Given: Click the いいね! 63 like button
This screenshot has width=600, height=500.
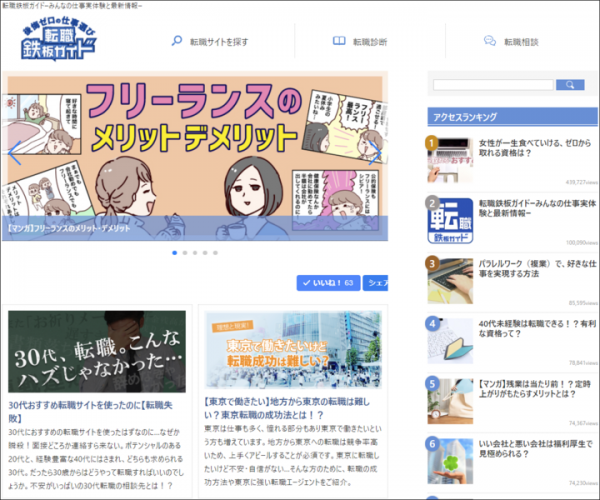Looking at the screenshot, I should pyautogui.click(x=327, y=284).
